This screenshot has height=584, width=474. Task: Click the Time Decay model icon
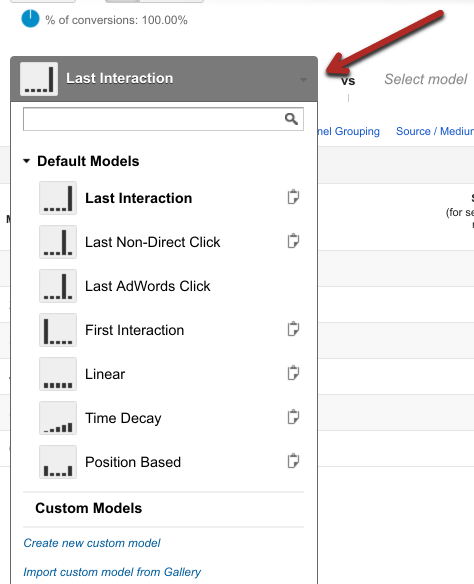click(x=58, y=418)
